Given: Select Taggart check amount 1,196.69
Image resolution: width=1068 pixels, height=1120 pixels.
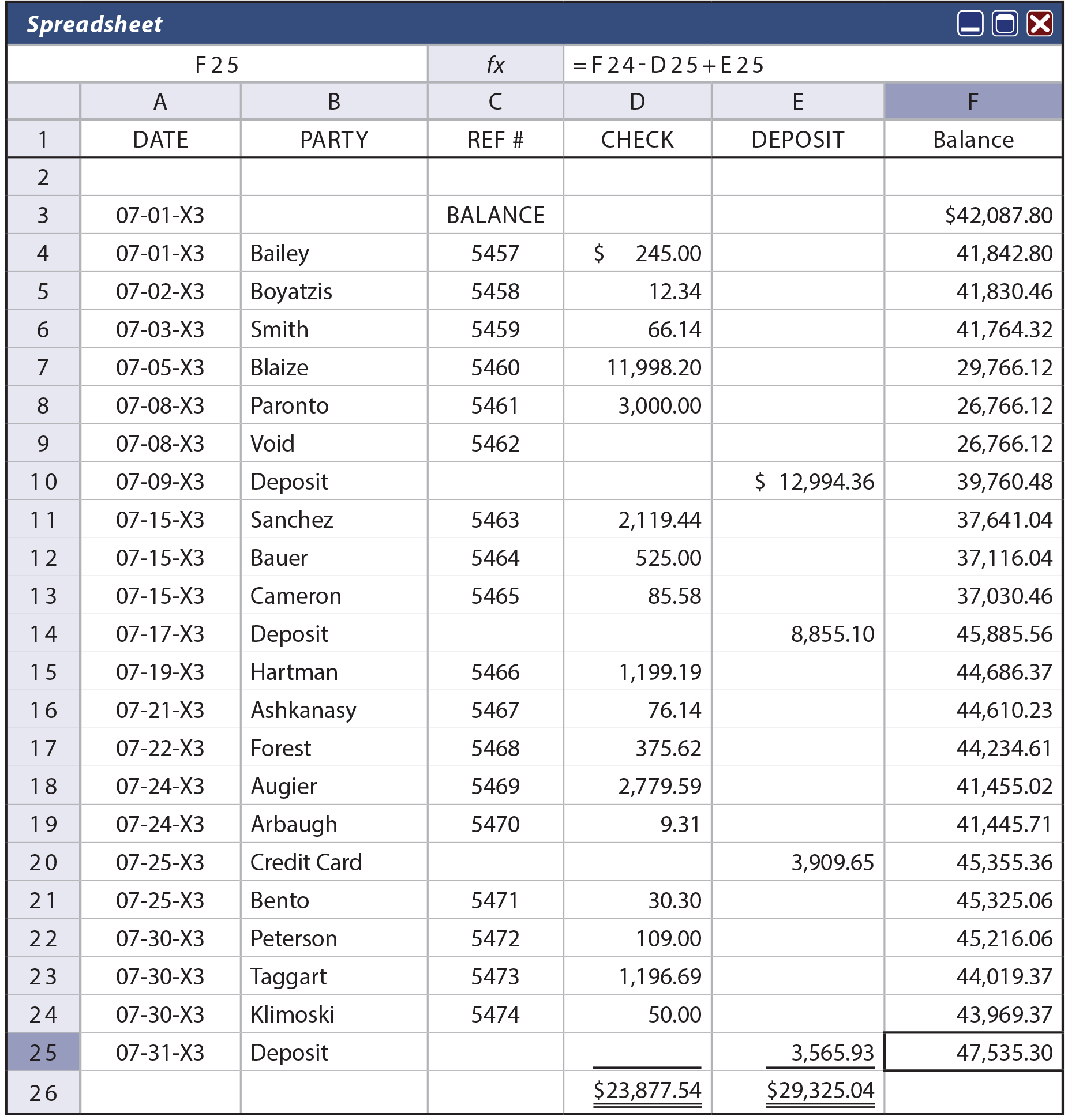Looking at the screenshot, I should [638, 976].
